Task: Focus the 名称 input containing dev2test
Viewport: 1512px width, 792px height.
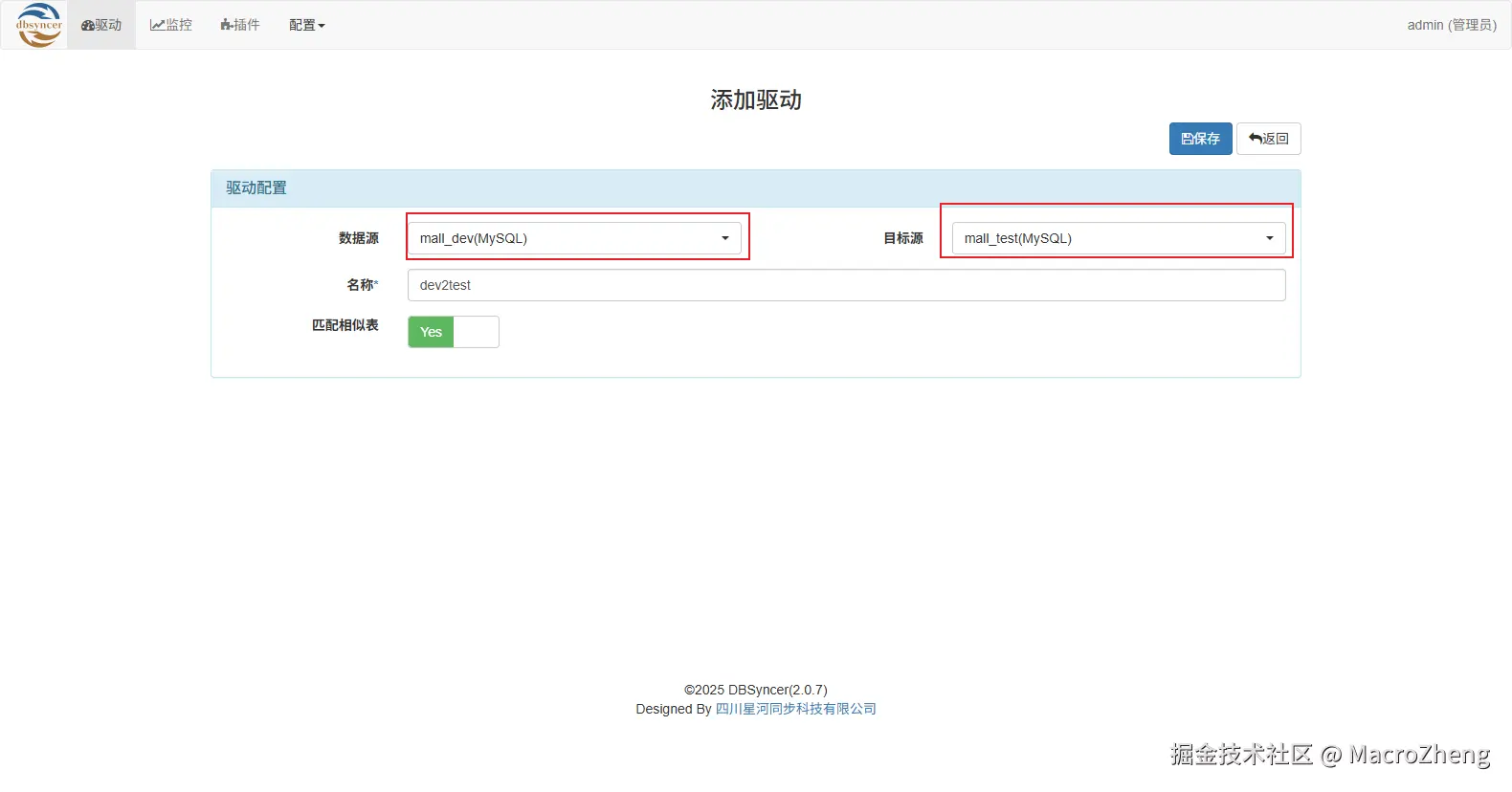Action: (847, 285)
